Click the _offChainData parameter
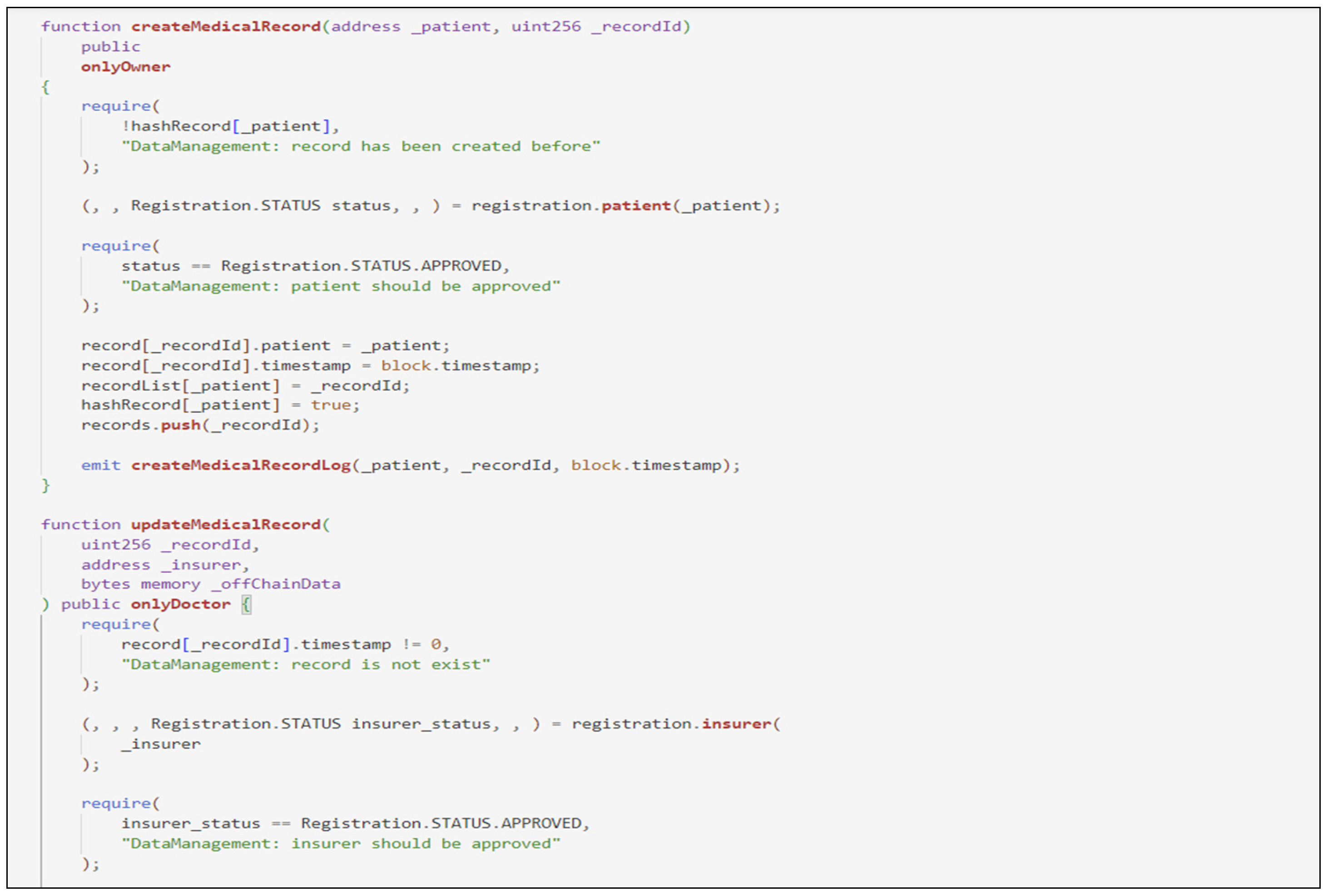The height and width of the screenshot is (896, 1328). [x=275, y=584]
